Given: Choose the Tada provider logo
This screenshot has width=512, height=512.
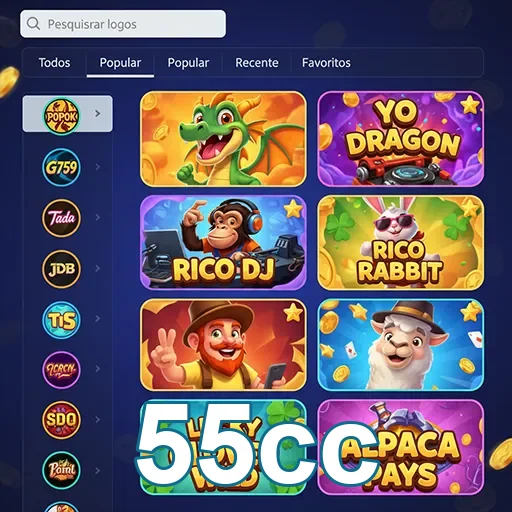Looking at the screenshot, I should click(x=61, y=218).
